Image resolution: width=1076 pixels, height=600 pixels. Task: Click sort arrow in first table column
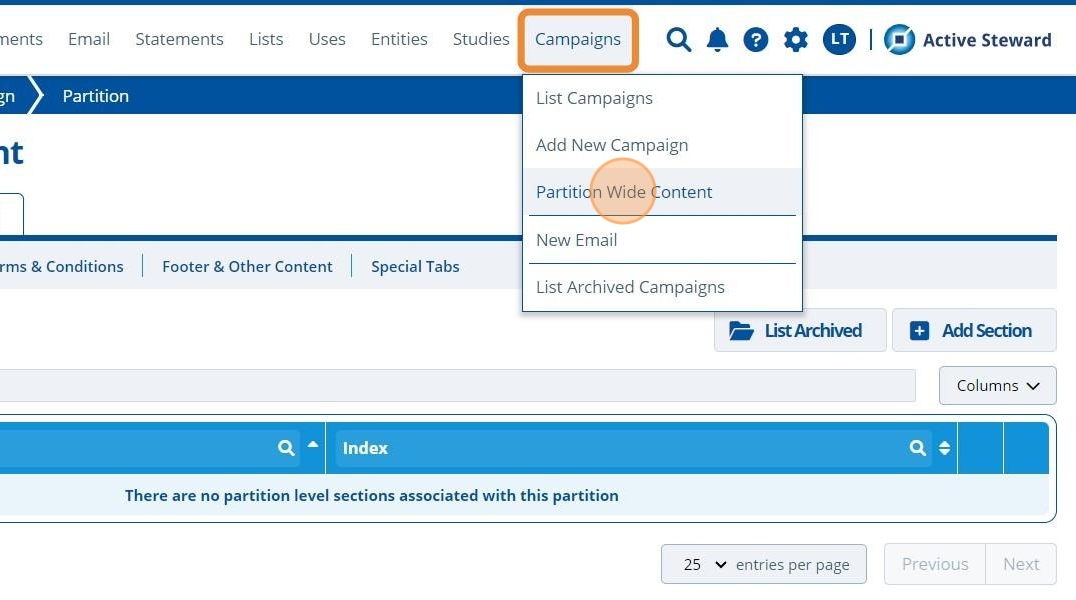click(313, 445)
